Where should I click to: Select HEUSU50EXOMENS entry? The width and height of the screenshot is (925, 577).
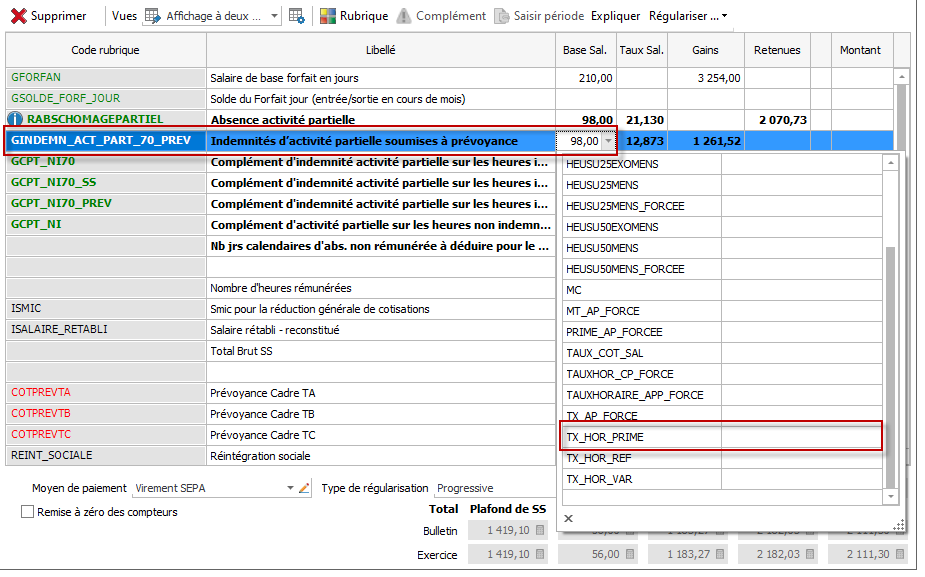720,227
